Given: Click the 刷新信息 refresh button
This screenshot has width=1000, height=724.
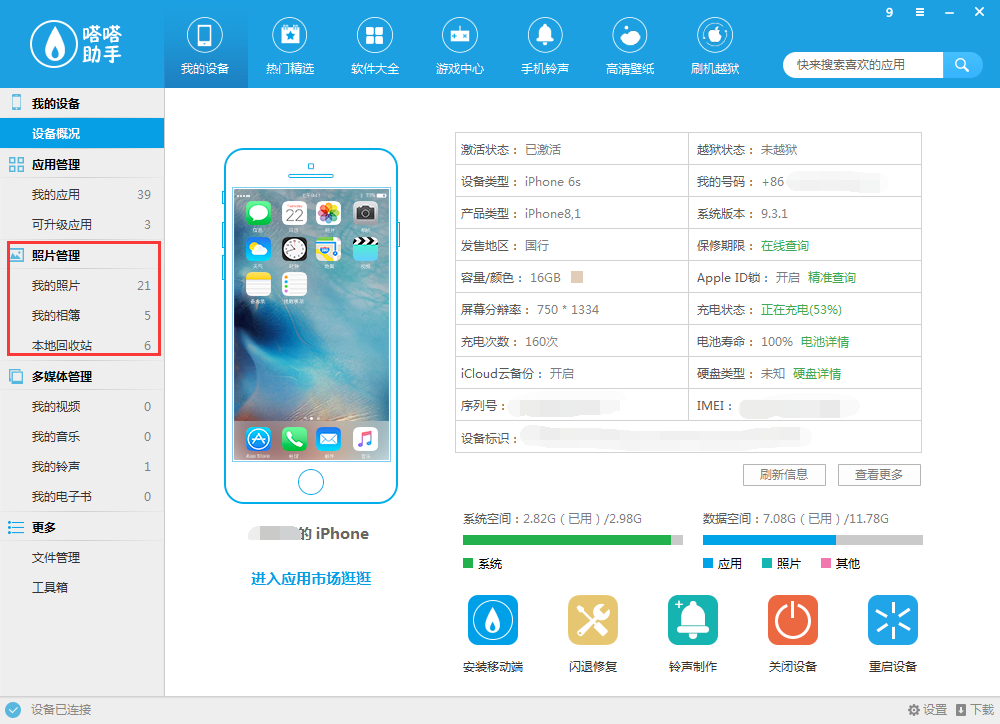Looking at the screenshot, I should click(784, 474).
